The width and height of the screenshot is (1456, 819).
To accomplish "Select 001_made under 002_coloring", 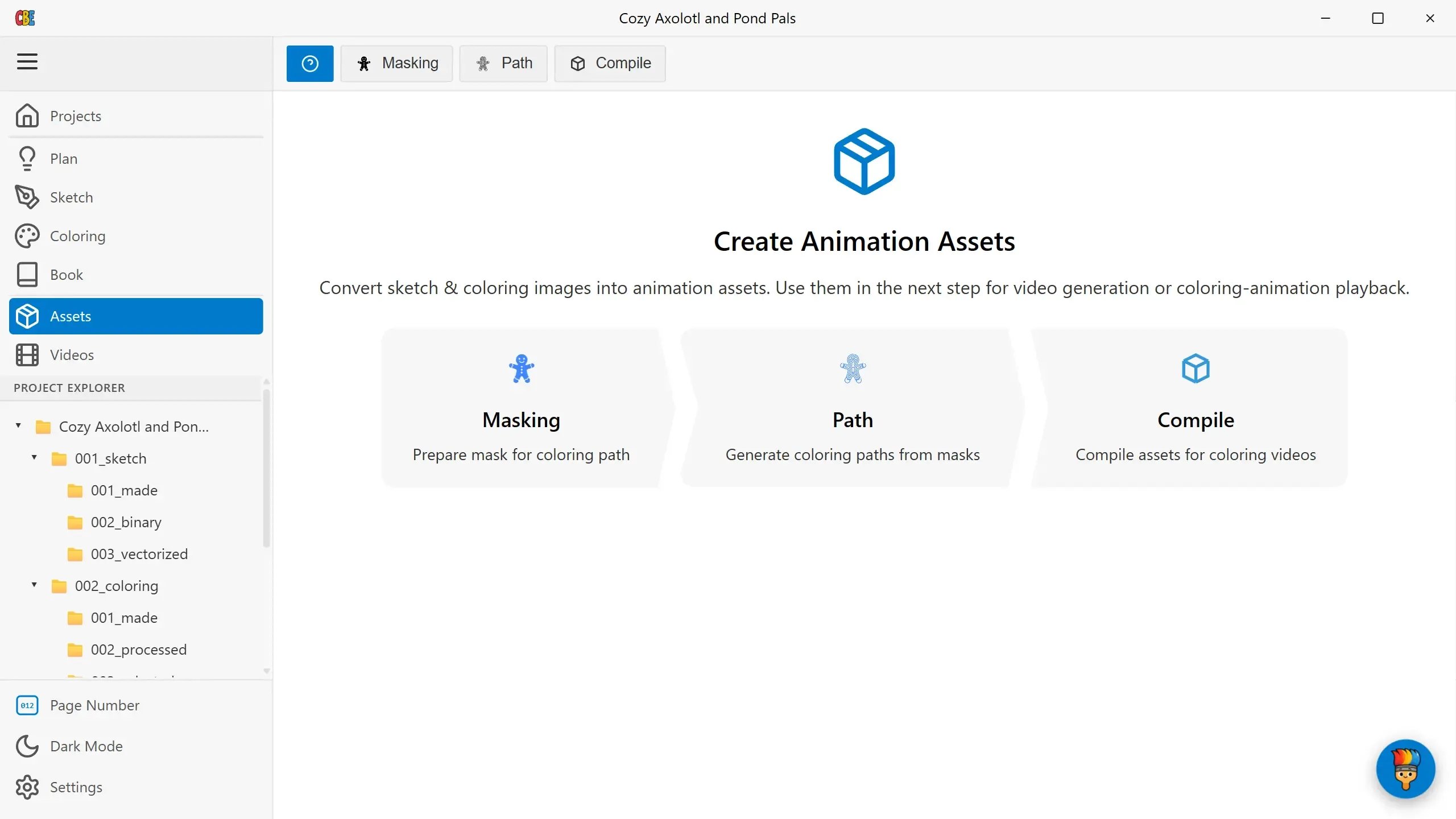I will tap(124, 618).
